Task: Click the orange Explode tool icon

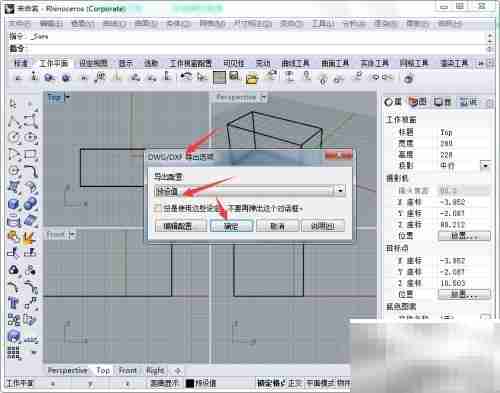Action: click(x=30, y=237)
